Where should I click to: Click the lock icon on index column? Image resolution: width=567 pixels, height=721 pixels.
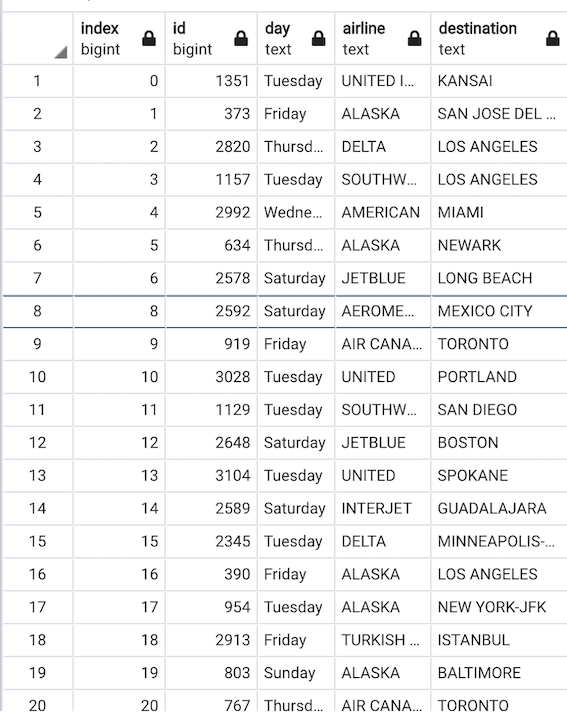(149, 39)
